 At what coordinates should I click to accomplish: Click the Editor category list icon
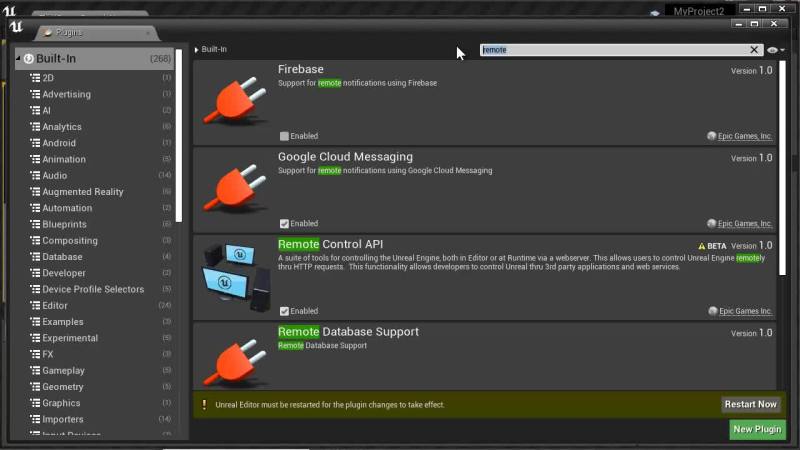click(x=35, y=306)
